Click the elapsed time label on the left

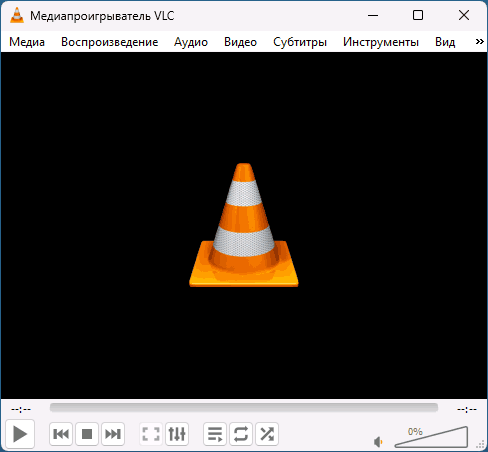pos(21,409)
